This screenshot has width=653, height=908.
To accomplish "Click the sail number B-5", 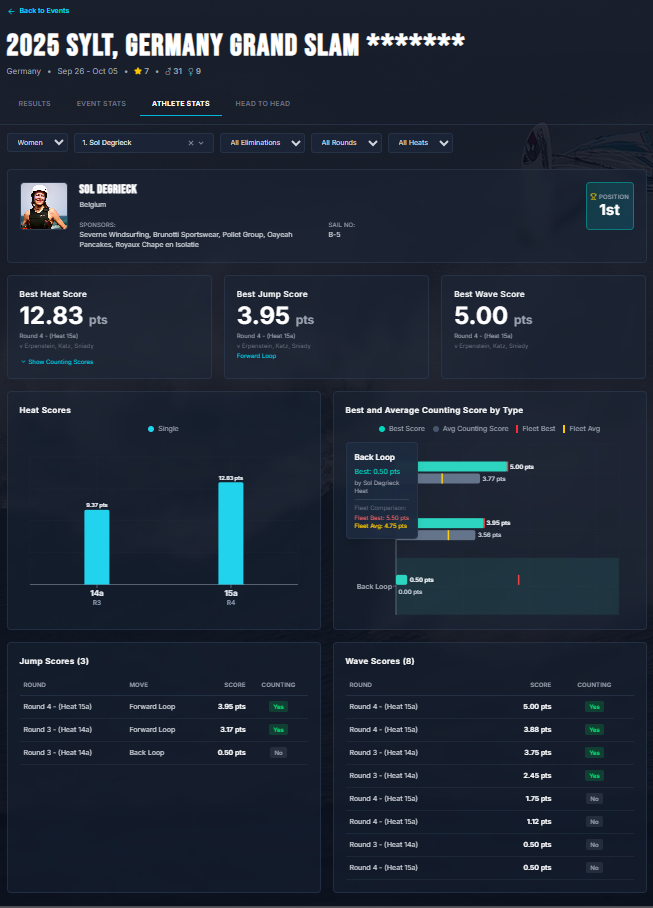I will coord(335,235).
